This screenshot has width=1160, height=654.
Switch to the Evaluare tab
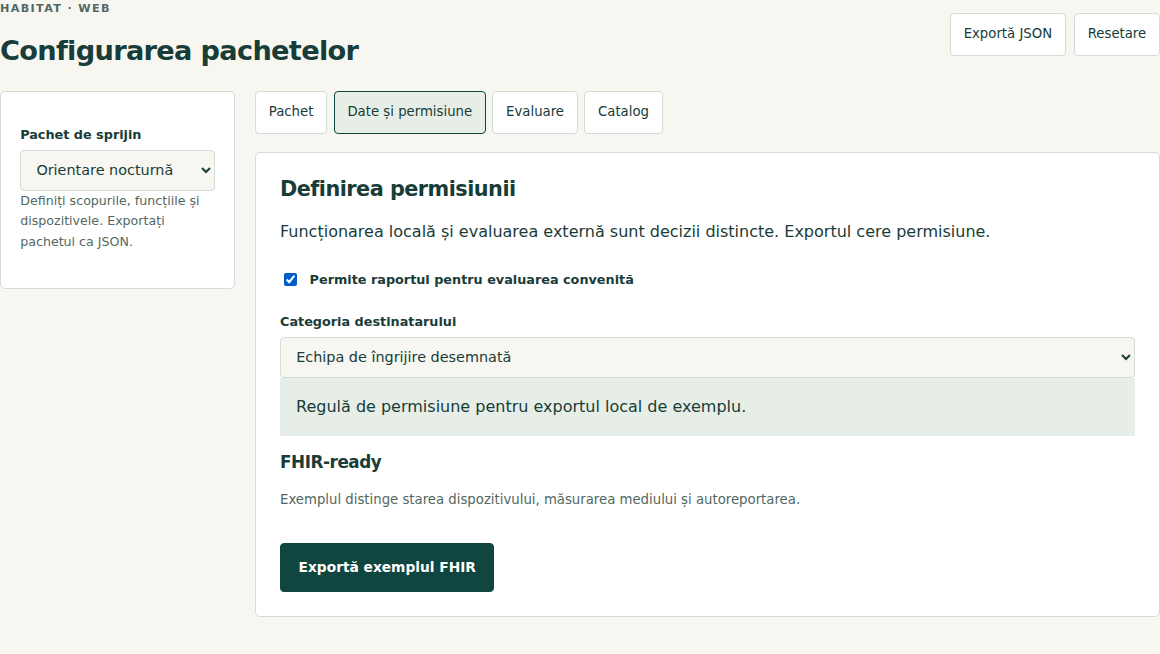535,112
